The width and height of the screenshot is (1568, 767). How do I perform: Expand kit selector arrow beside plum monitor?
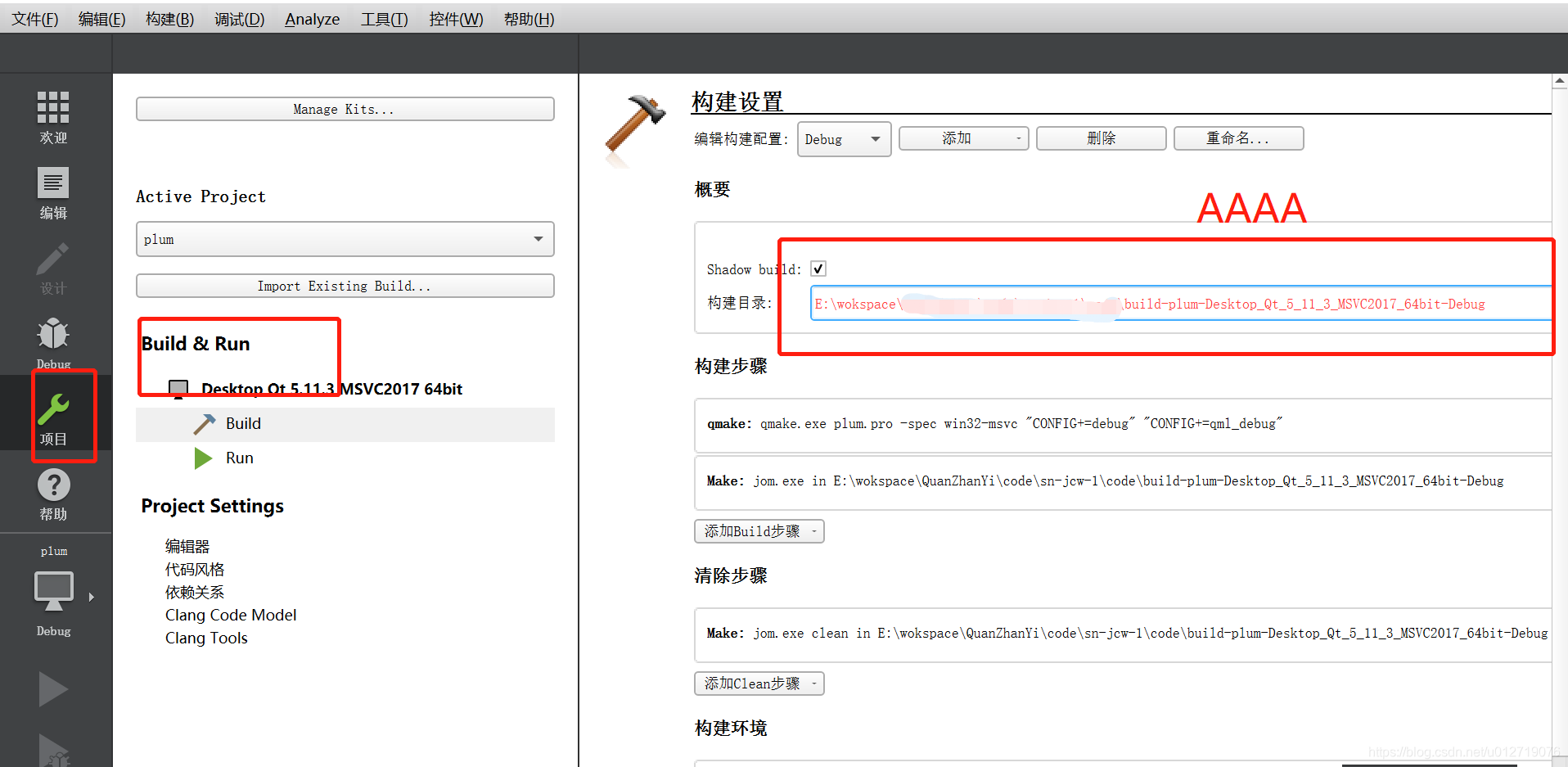[x=92, y=597]
